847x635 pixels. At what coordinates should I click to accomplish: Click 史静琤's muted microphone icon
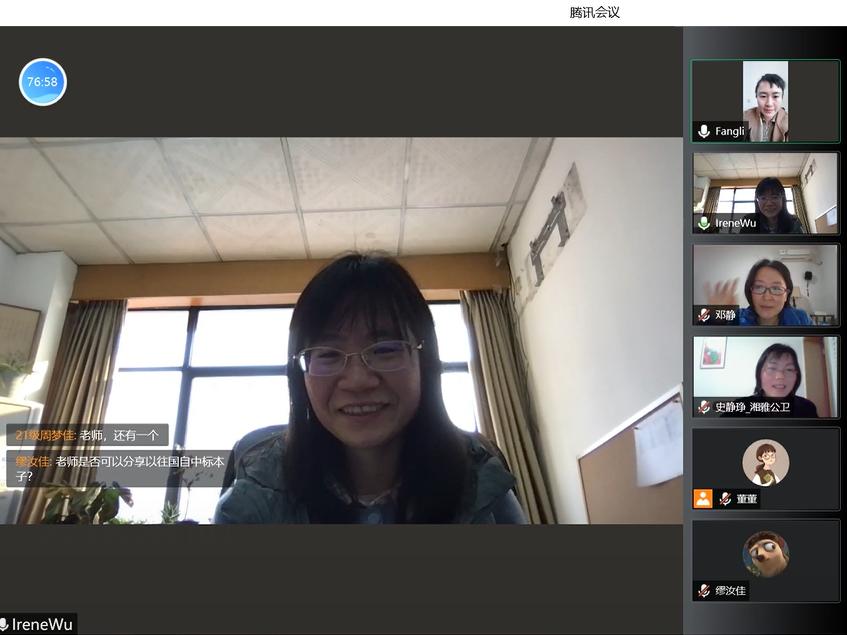pyautogui.click(x=704, y=407)
